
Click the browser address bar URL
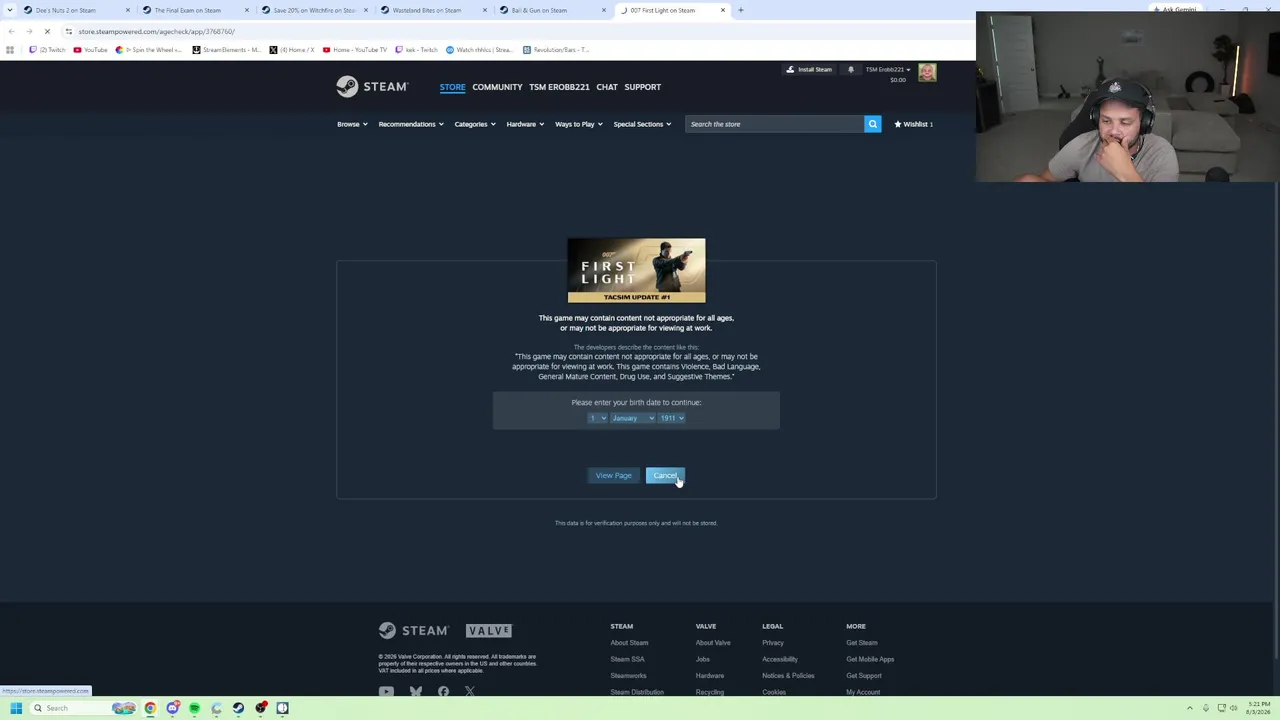(156, 31)
